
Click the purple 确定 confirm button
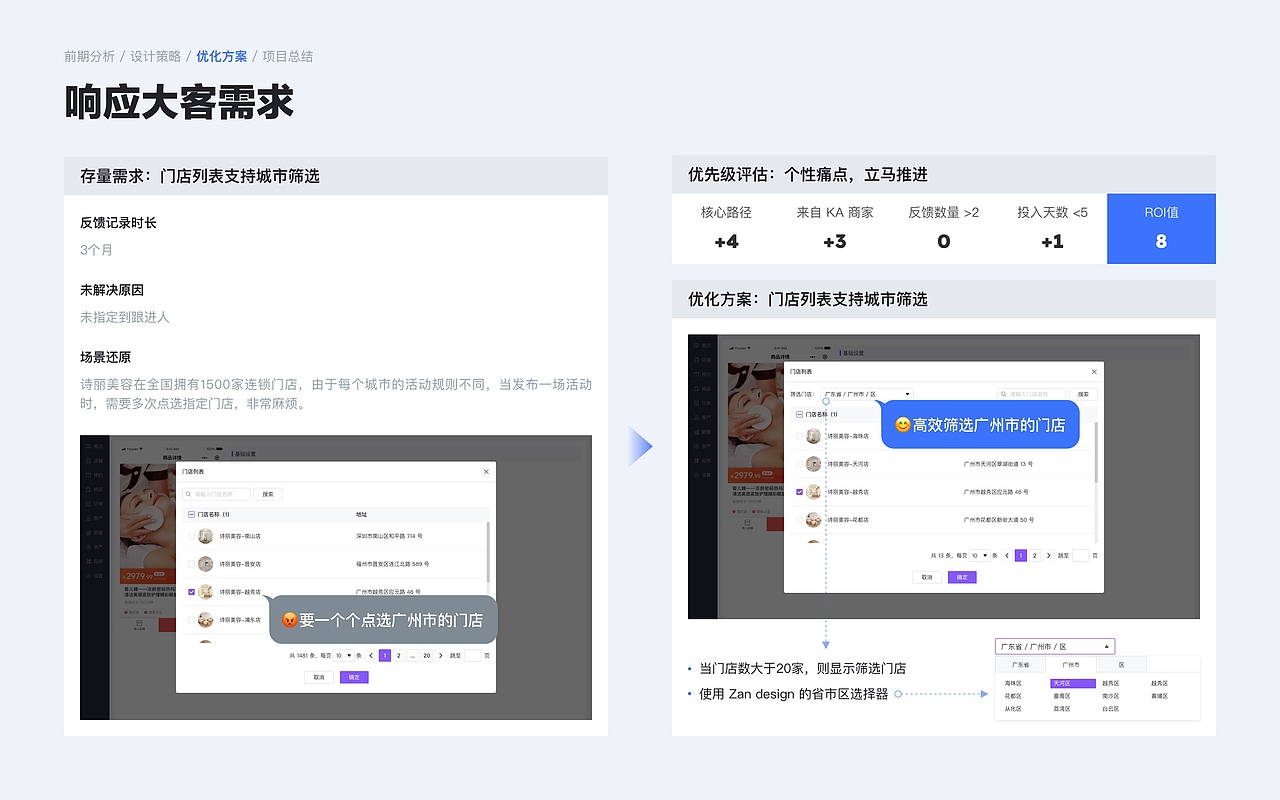tap(962, 577)
